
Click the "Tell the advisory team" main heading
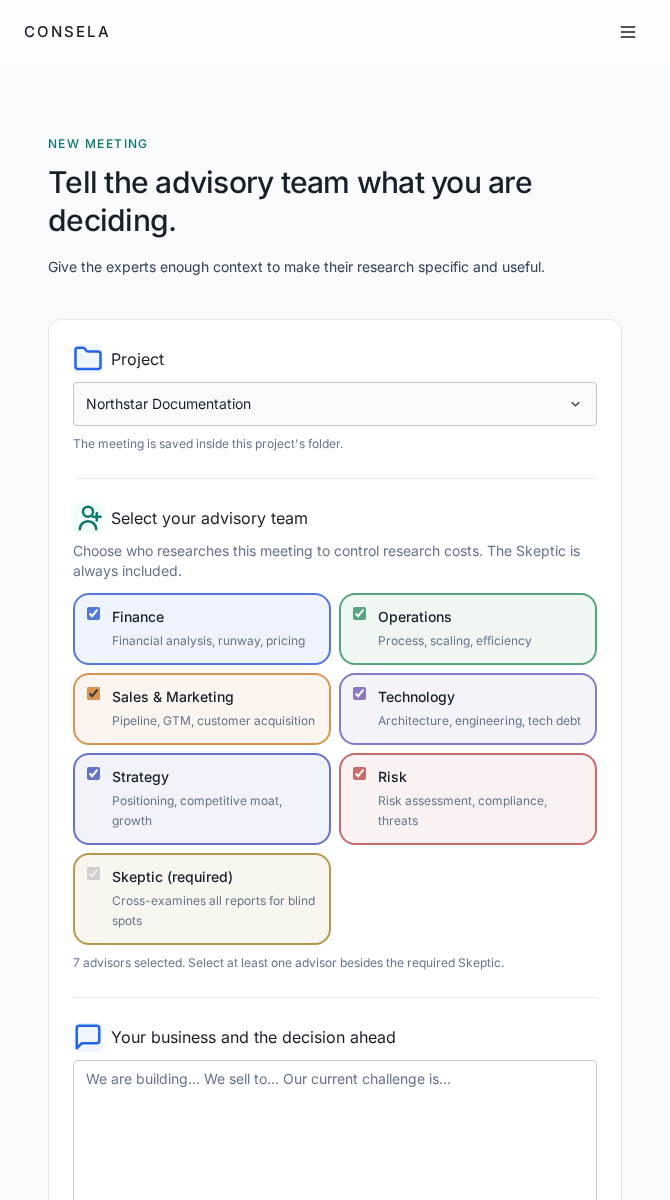click(290, 201)
